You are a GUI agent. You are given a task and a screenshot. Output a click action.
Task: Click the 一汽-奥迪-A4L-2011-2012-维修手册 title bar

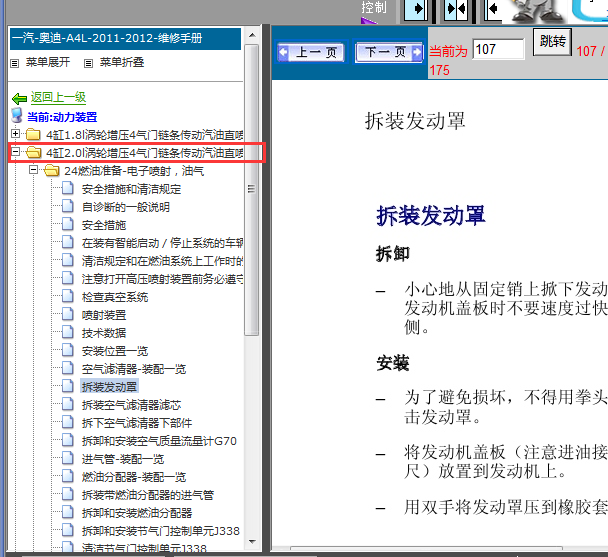tap(125, 38)
